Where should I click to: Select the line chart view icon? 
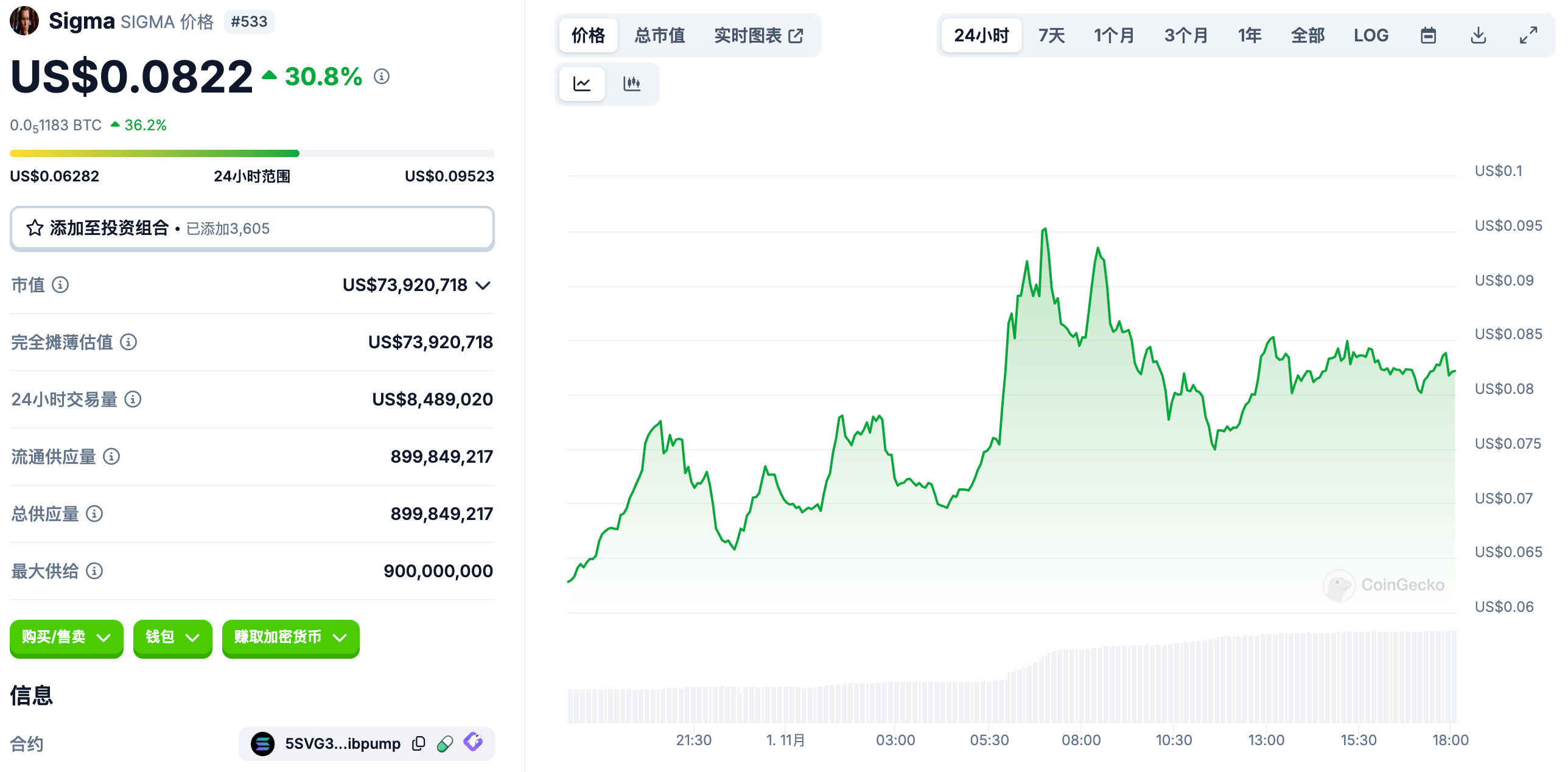[x=582, y=83]
